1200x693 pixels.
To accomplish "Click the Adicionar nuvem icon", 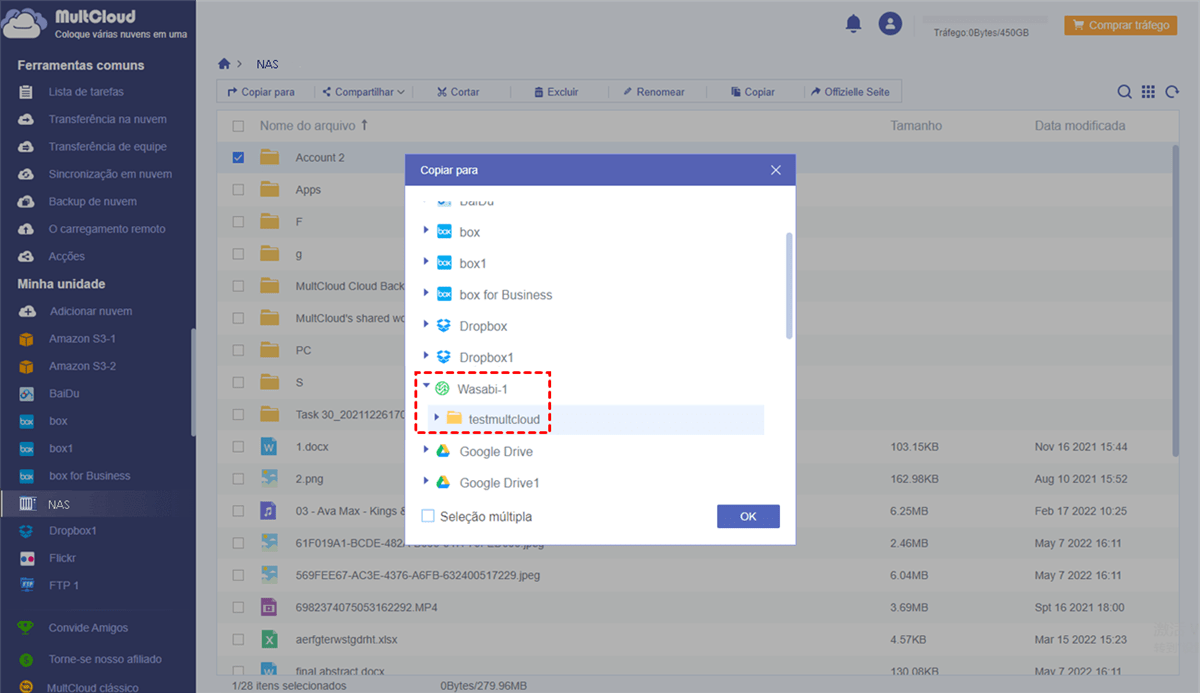I will [x=27, y=311].
